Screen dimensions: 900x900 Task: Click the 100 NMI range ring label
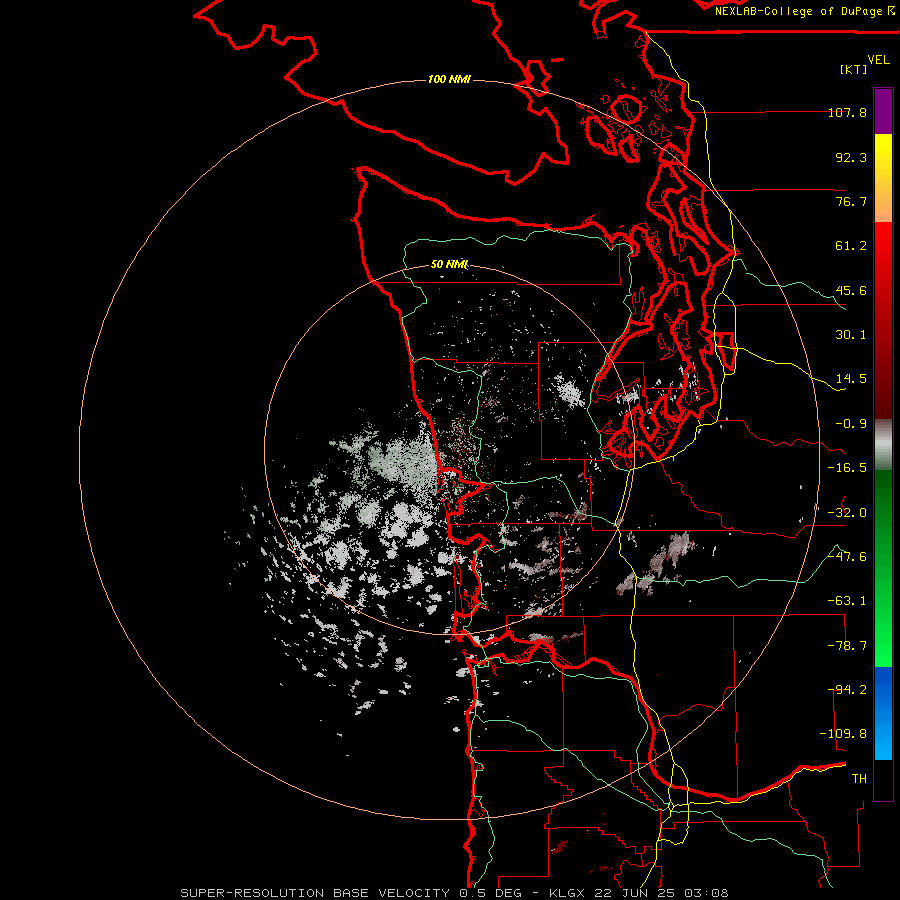(x=449, y=79)
